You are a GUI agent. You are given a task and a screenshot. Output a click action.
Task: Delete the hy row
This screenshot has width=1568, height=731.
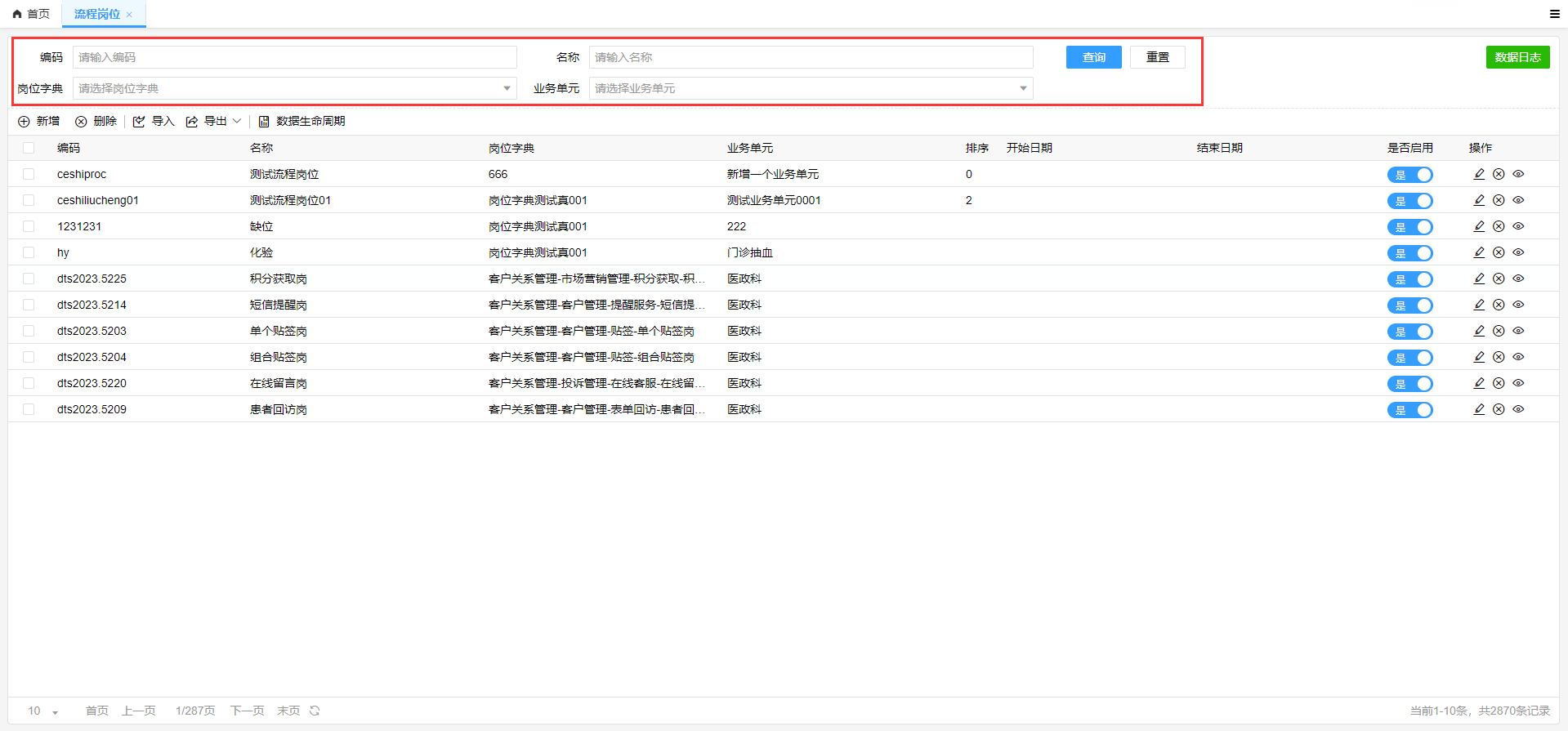coord(1499,252)
